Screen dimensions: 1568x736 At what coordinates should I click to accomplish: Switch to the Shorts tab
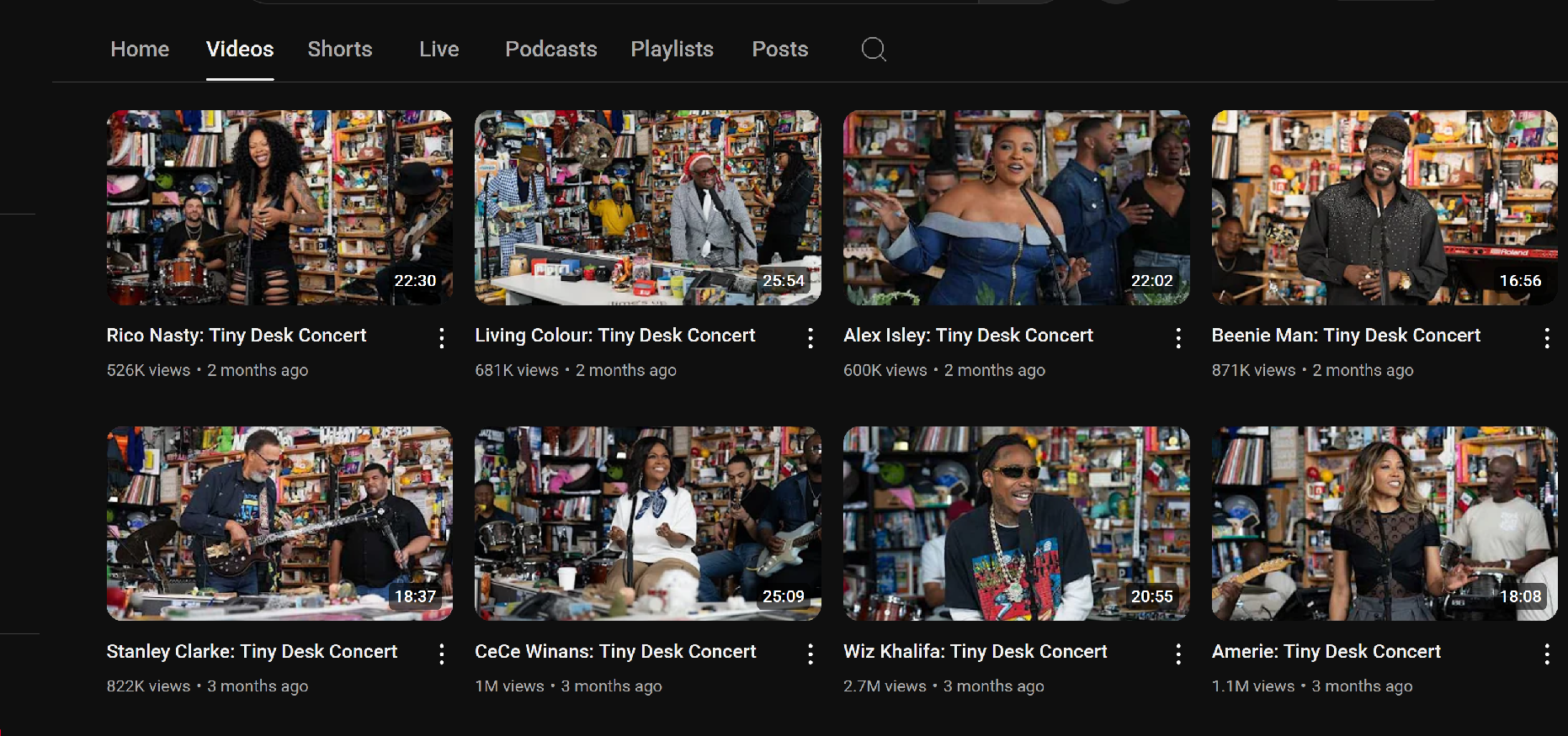pyautogui.click(x=339, y=50)
